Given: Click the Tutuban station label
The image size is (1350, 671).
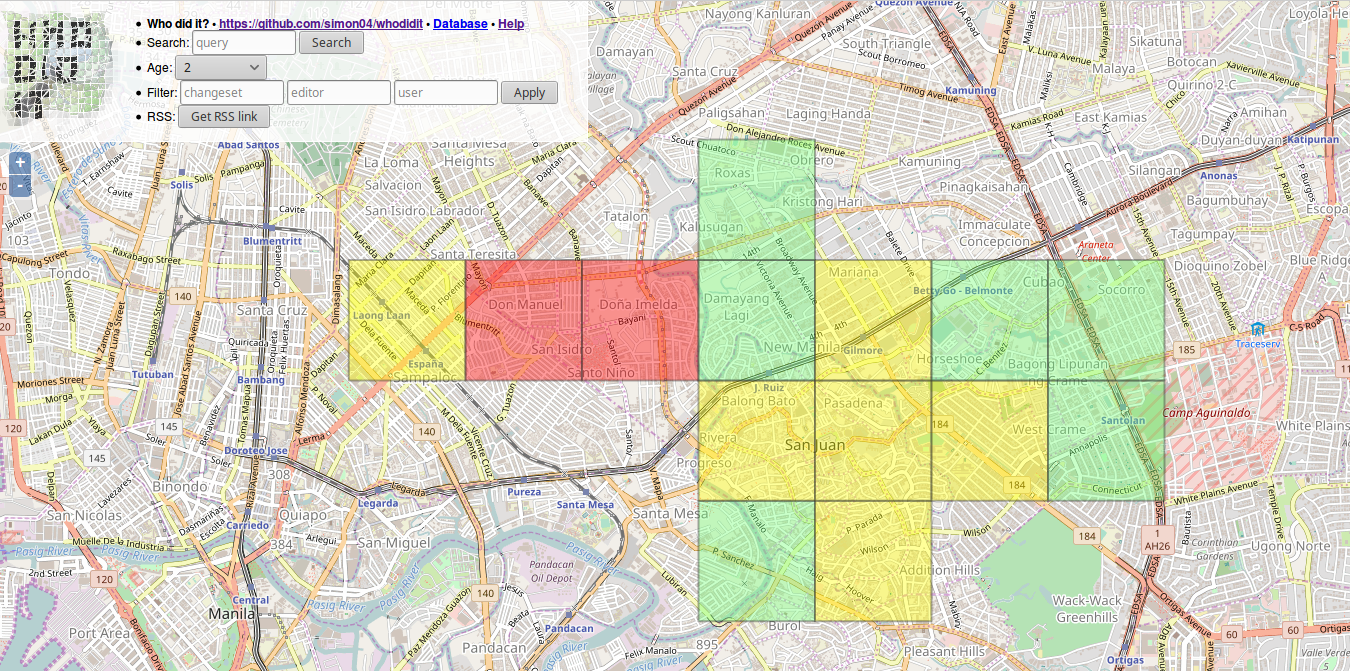Looking at the screenshot, I should [153, 375].
